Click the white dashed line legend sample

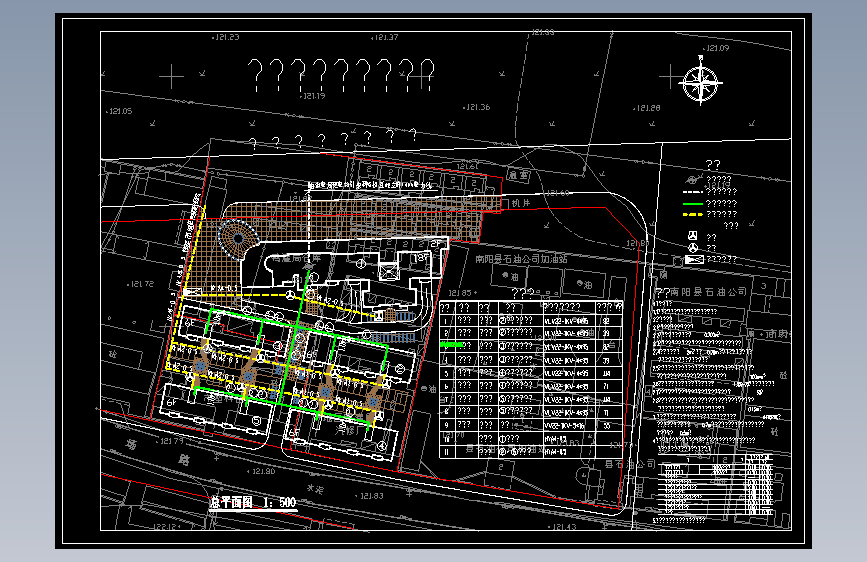693,192
